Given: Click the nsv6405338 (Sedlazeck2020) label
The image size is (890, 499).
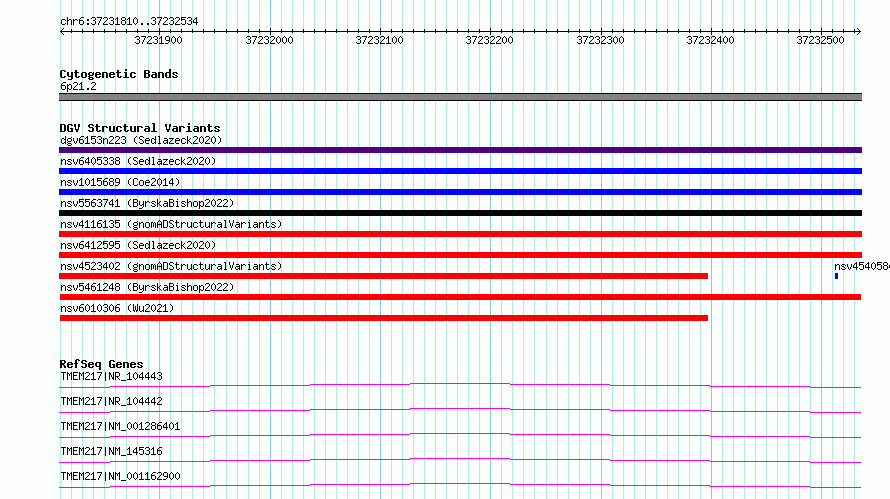Looking at the screenshot, I should [138, 161].
